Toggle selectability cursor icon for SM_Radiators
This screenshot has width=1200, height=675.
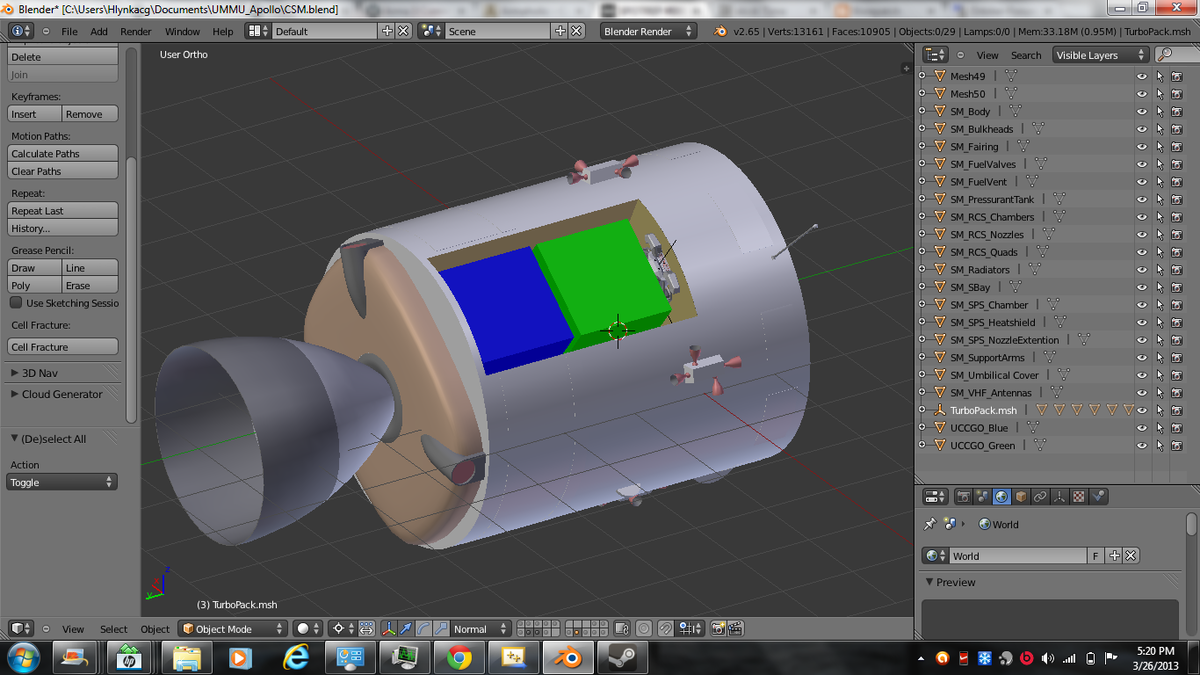pyautogui.click(x=1160, y=269)
